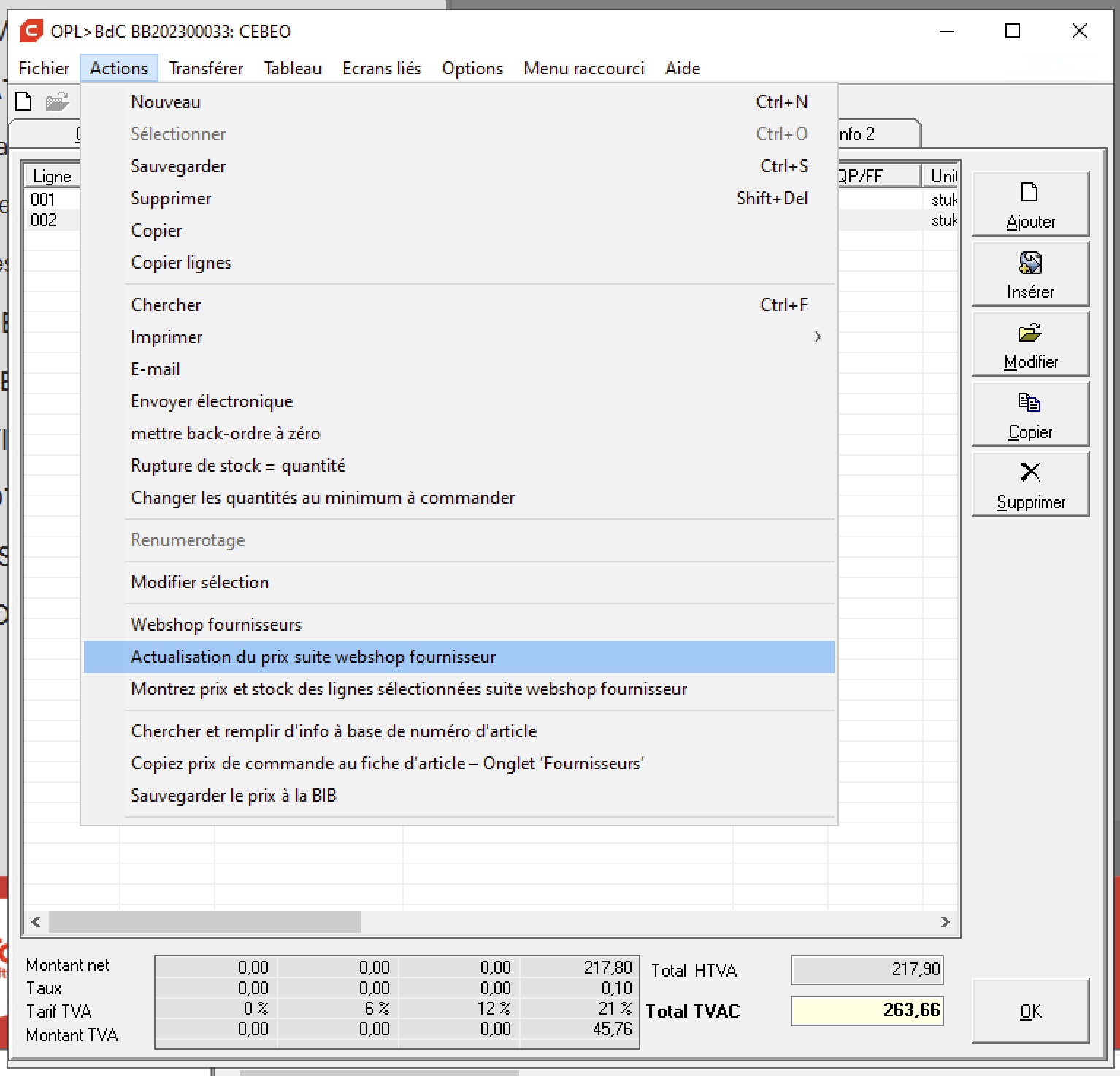Maximize the OPL BdC window

pyautogui.click(x=1013, y=31)
